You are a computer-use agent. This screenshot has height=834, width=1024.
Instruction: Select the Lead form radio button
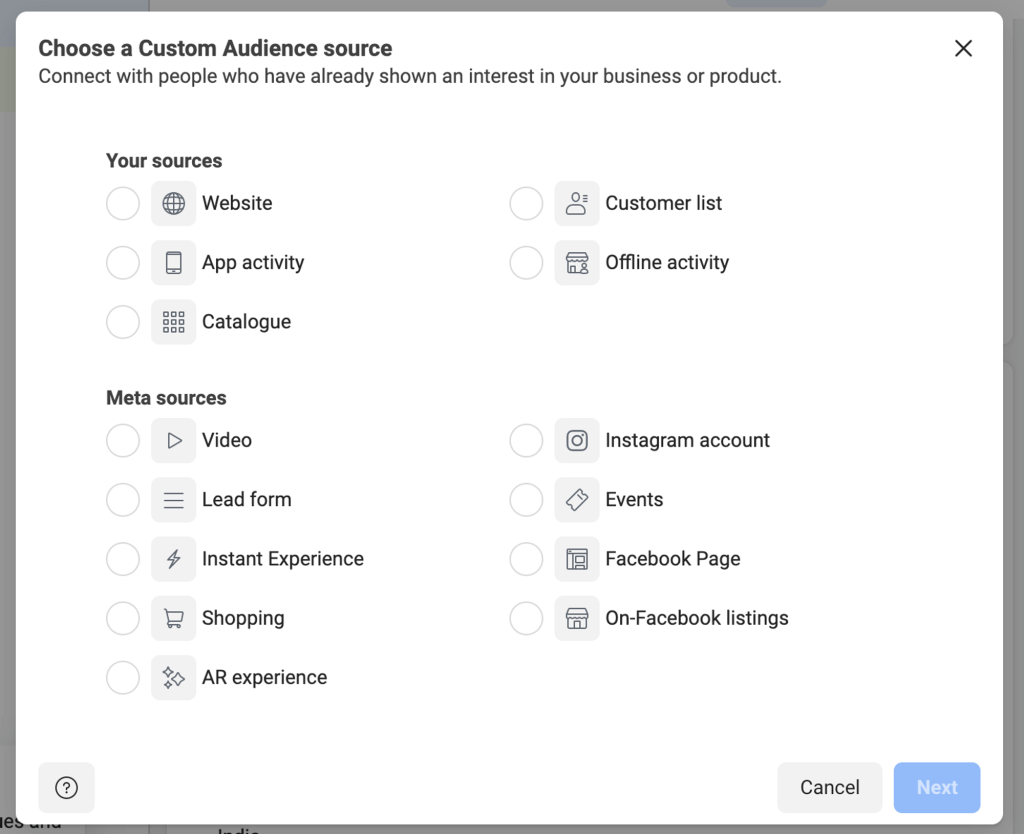123,500
